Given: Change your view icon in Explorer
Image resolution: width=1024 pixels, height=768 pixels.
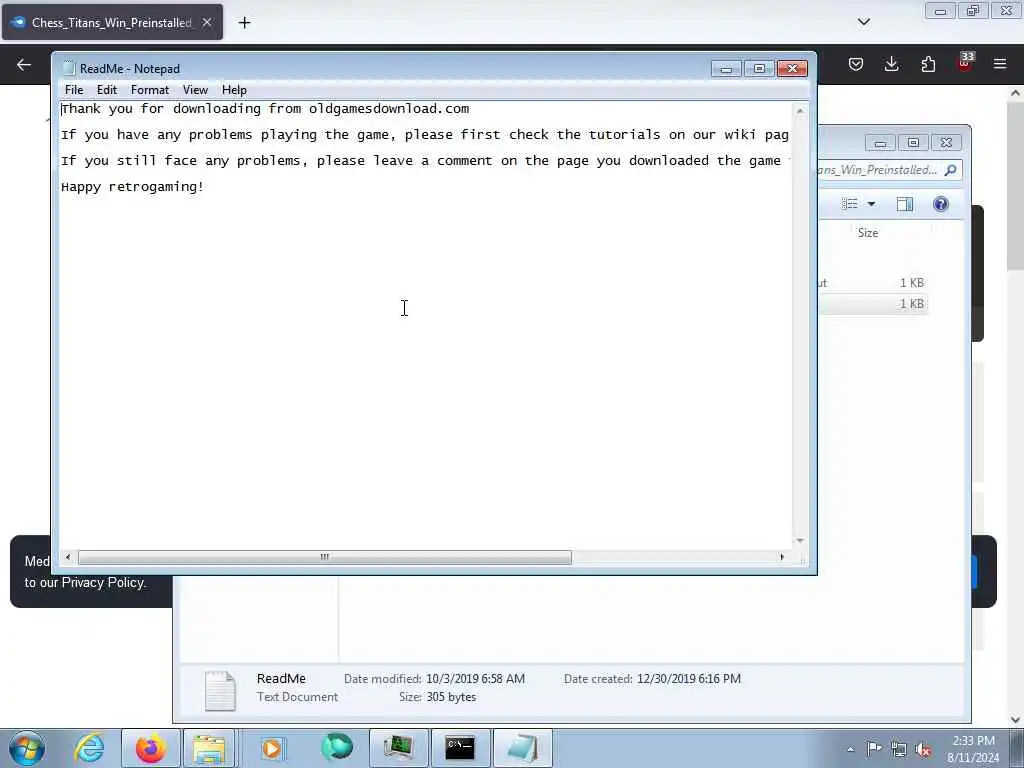Looking at the screenshot, I should pyautogui.click(x=850, y=204).
